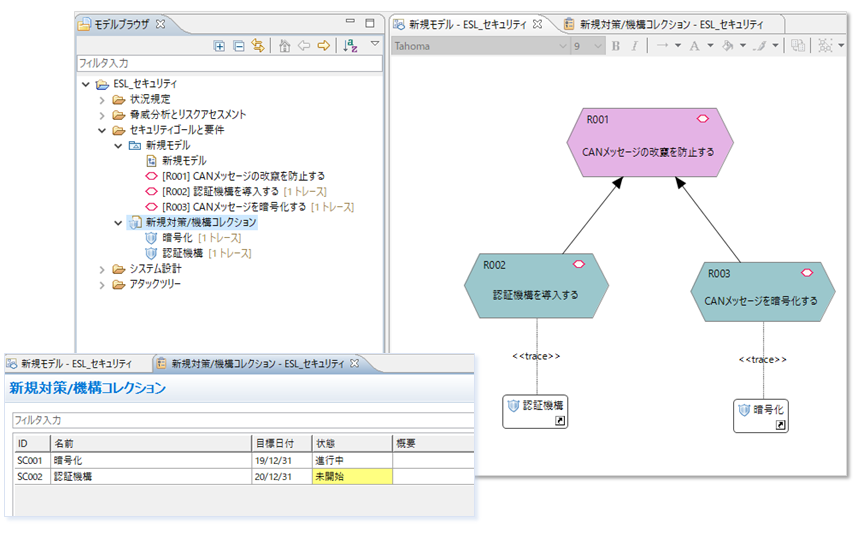This screenshot has height=544, width=862.
Task: Open the line style dropdown arrow
Action: pos(678,46)
